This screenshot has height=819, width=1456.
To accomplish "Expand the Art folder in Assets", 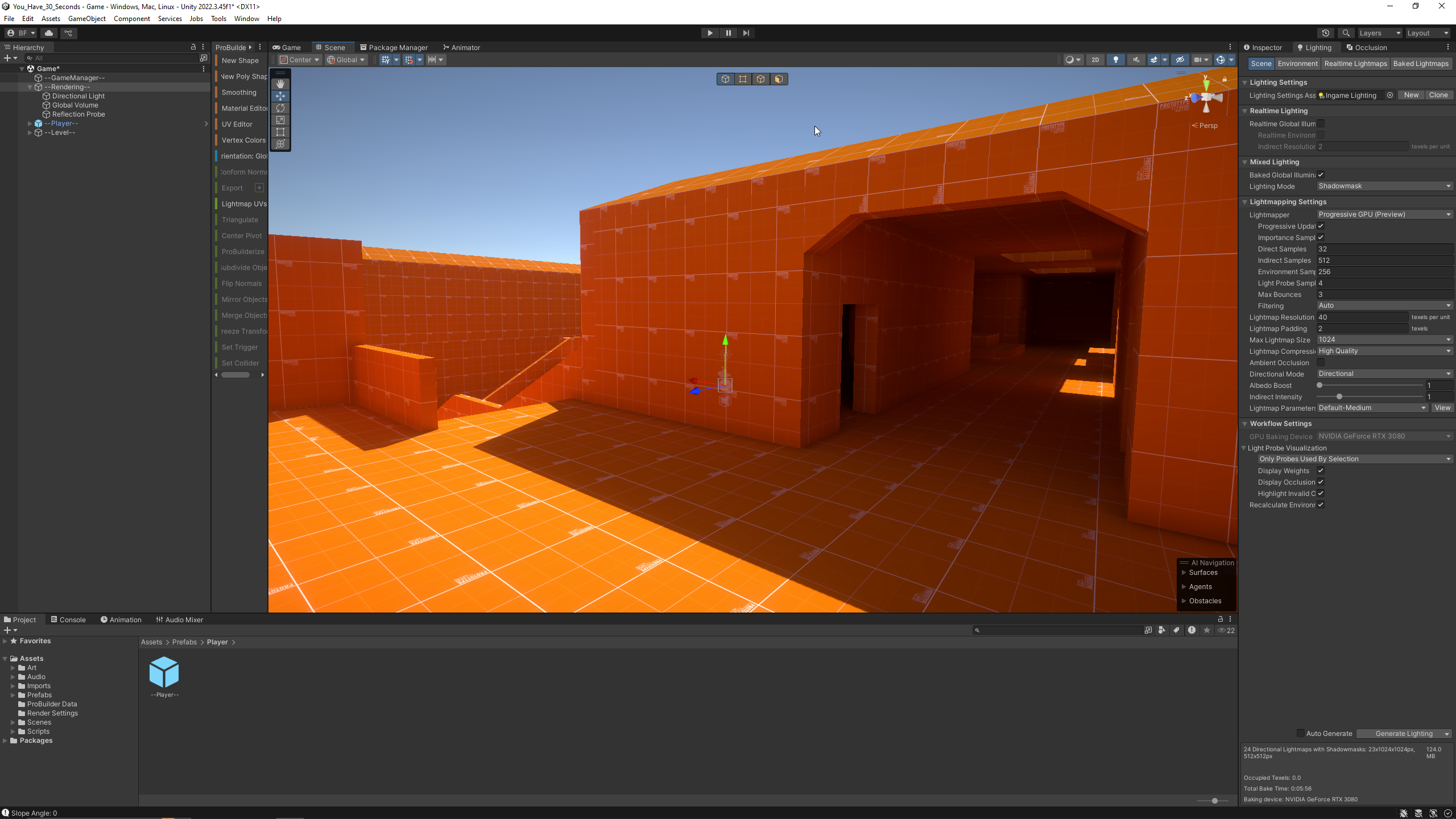I will pos(13,668).
